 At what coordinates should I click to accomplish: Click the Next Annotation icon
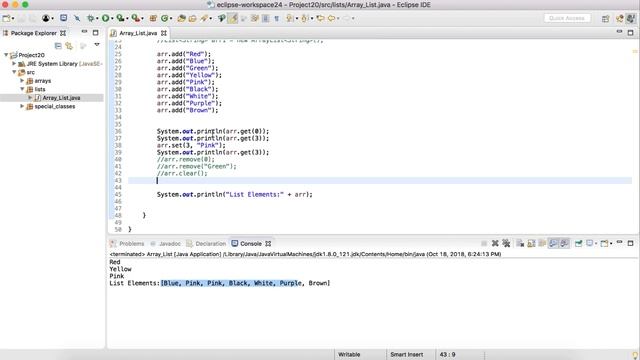pos(290,18)
